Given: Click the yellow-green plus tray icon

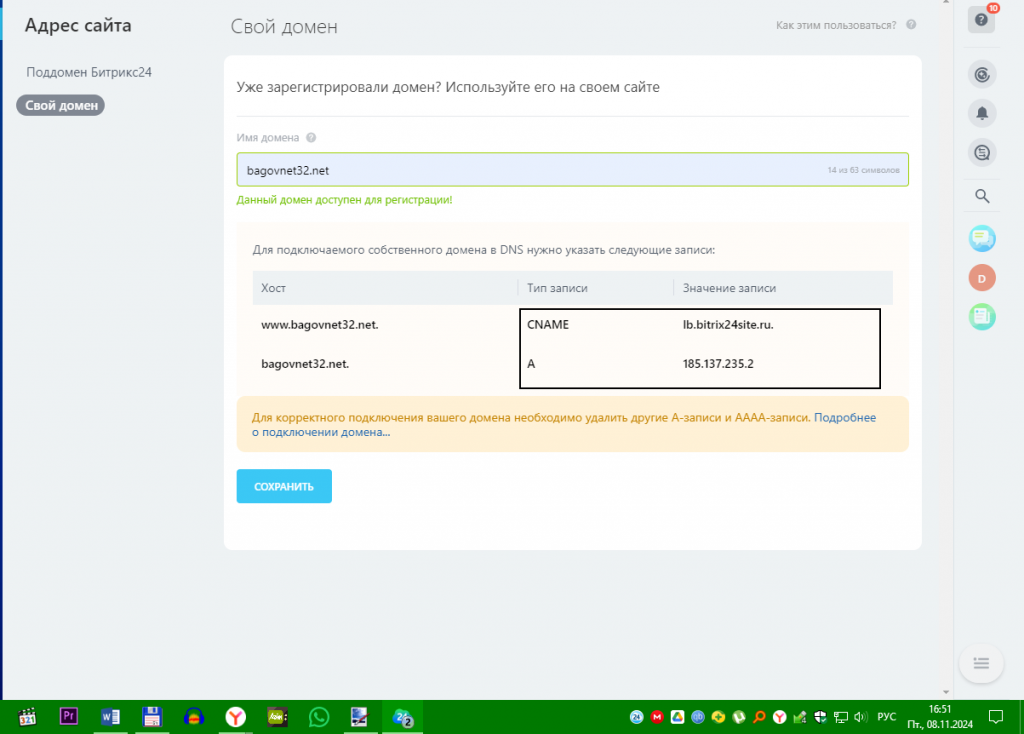Looking at the screenshot, I should point(718,717).
